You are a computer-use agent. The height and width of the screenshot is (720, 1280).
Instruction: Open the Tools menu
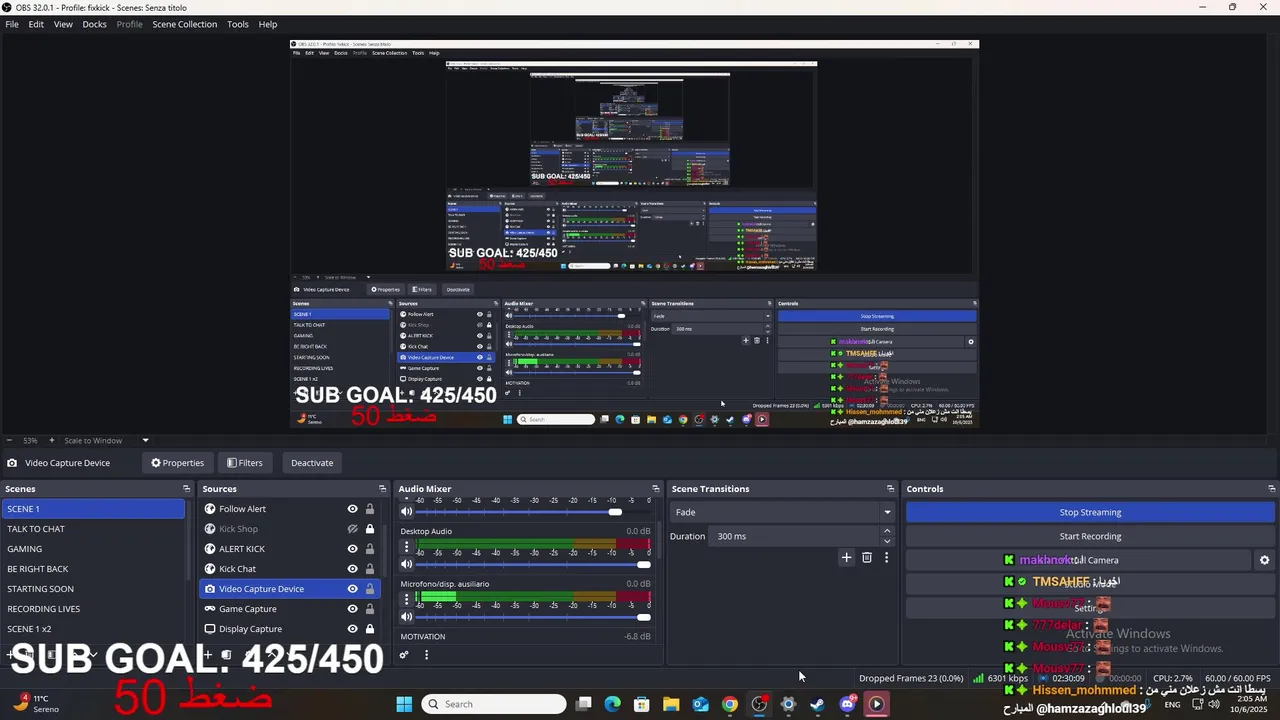[x=238, y=24]
